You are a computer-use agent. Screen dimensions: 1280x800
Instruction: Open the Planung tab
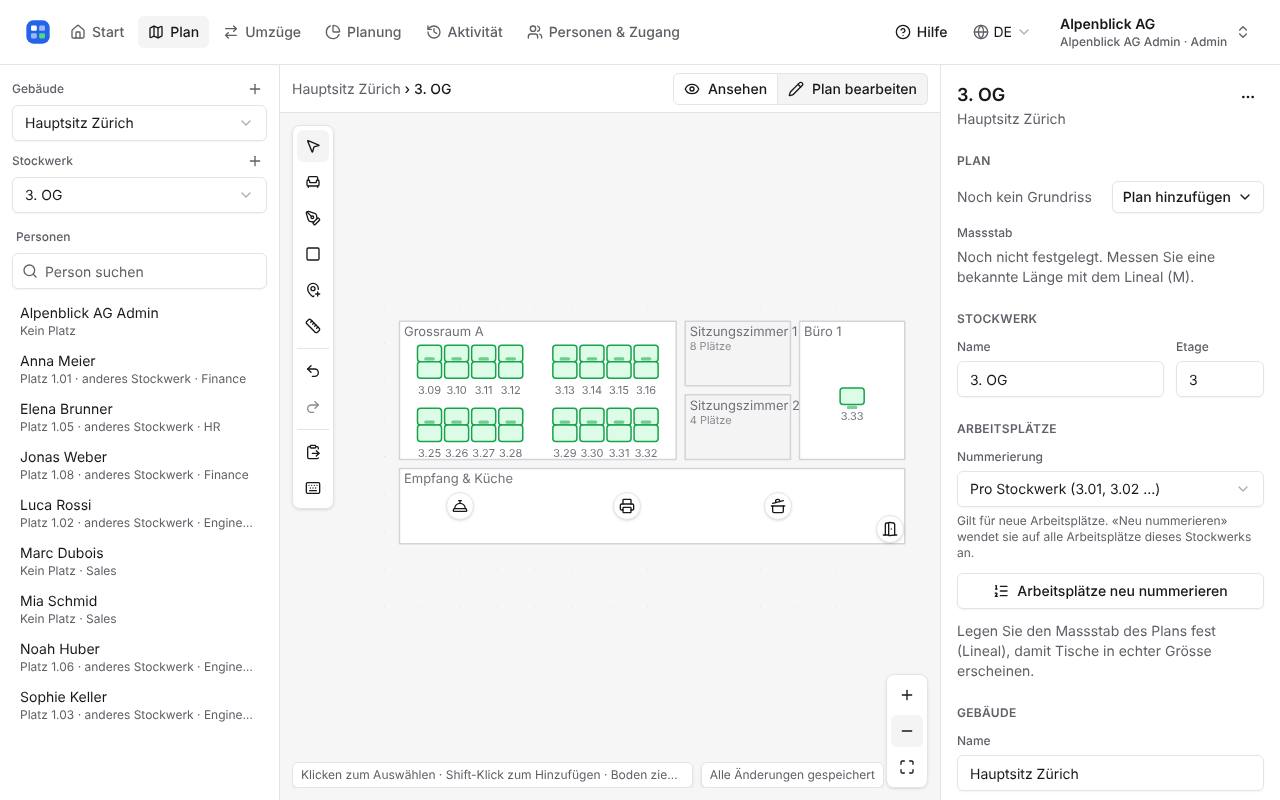coord(363,32)
